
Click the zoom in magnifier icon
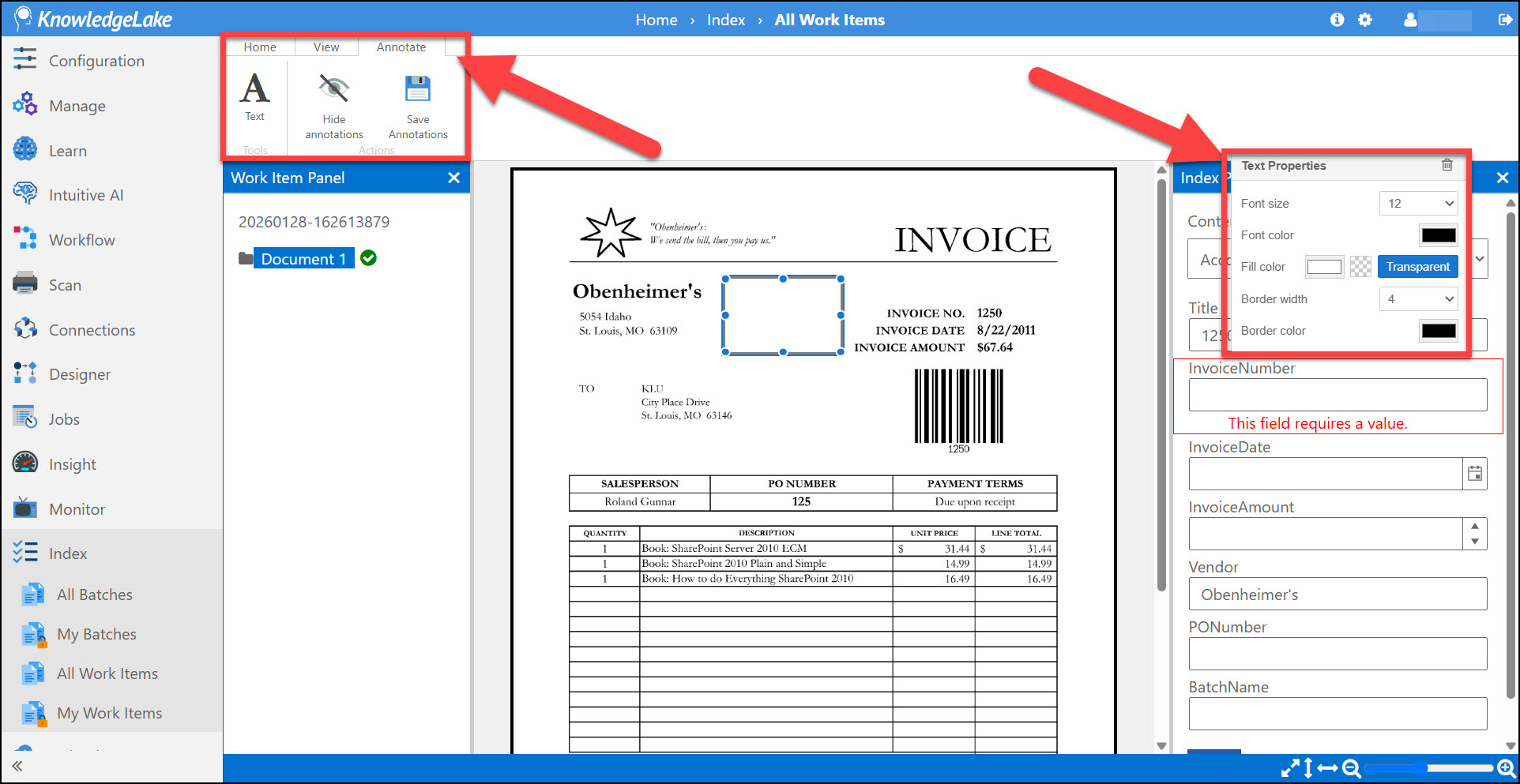(x=1506, y=767)
